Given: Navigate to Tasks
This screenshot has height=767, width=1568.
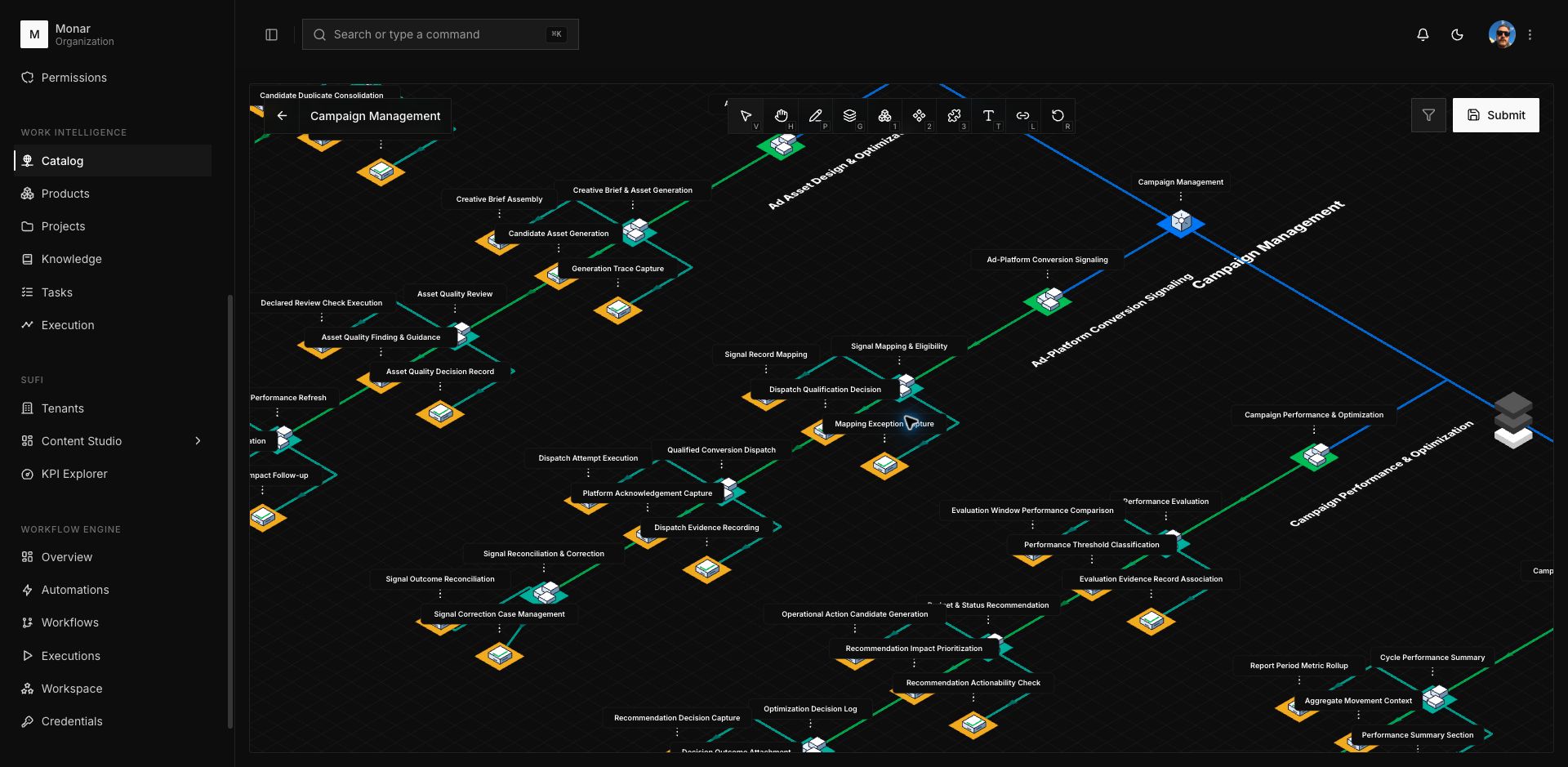Looking at the screenshot, I should [x=113, y=292].
